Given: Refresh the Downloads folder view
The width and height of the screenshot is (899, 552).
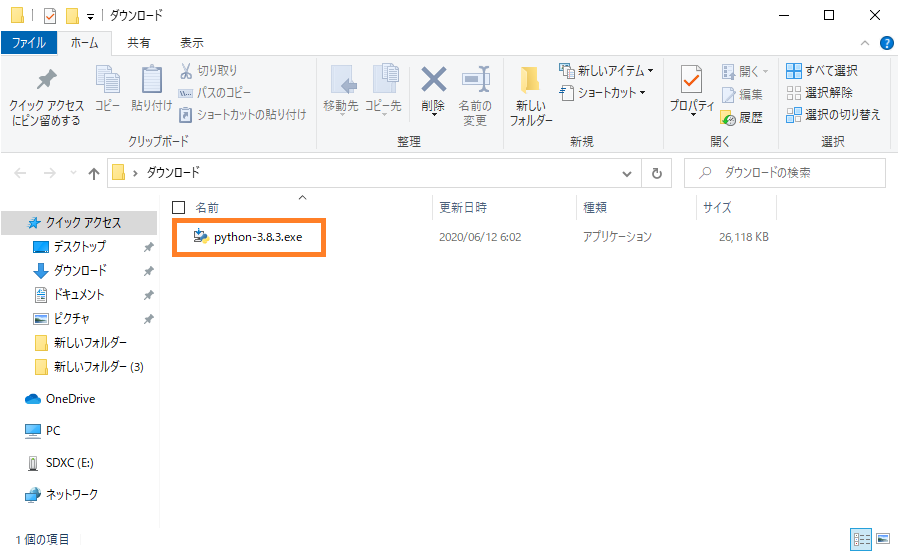Looking at the screenshot, I should tap(656, 173).
